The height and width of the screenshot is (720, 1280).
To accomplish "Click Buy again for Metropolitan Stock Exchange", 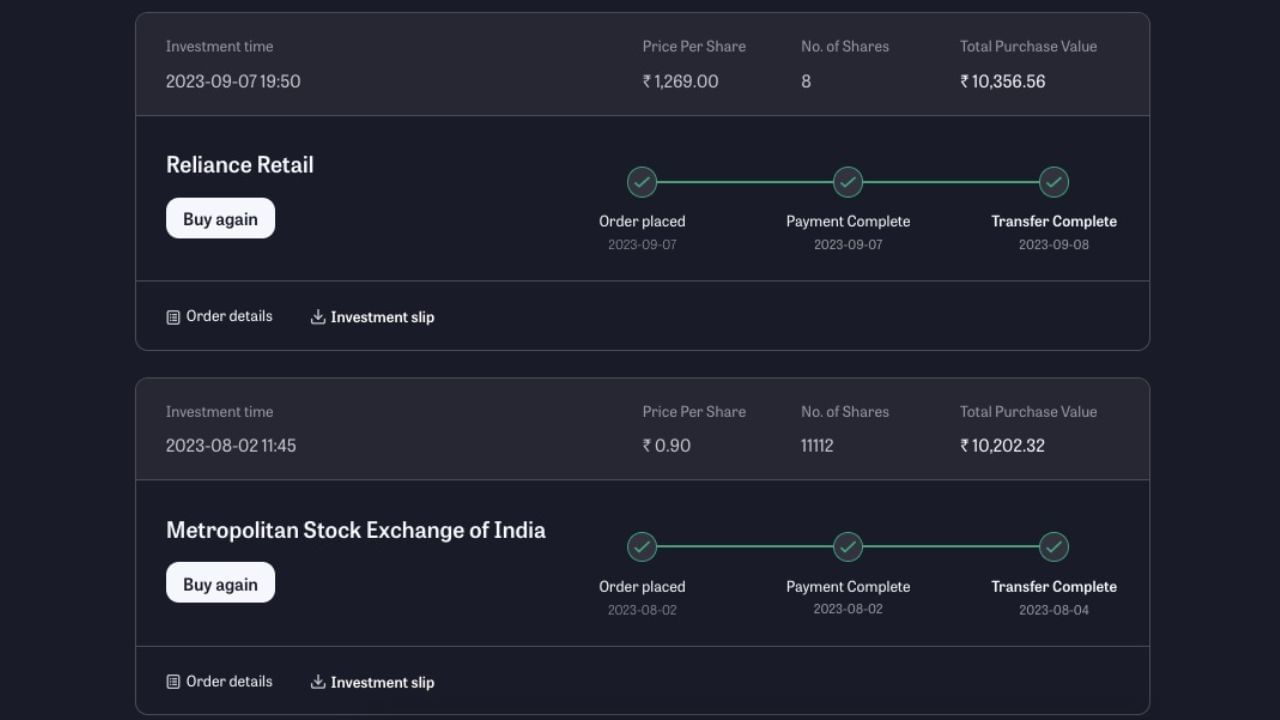I will click(220, 583).
